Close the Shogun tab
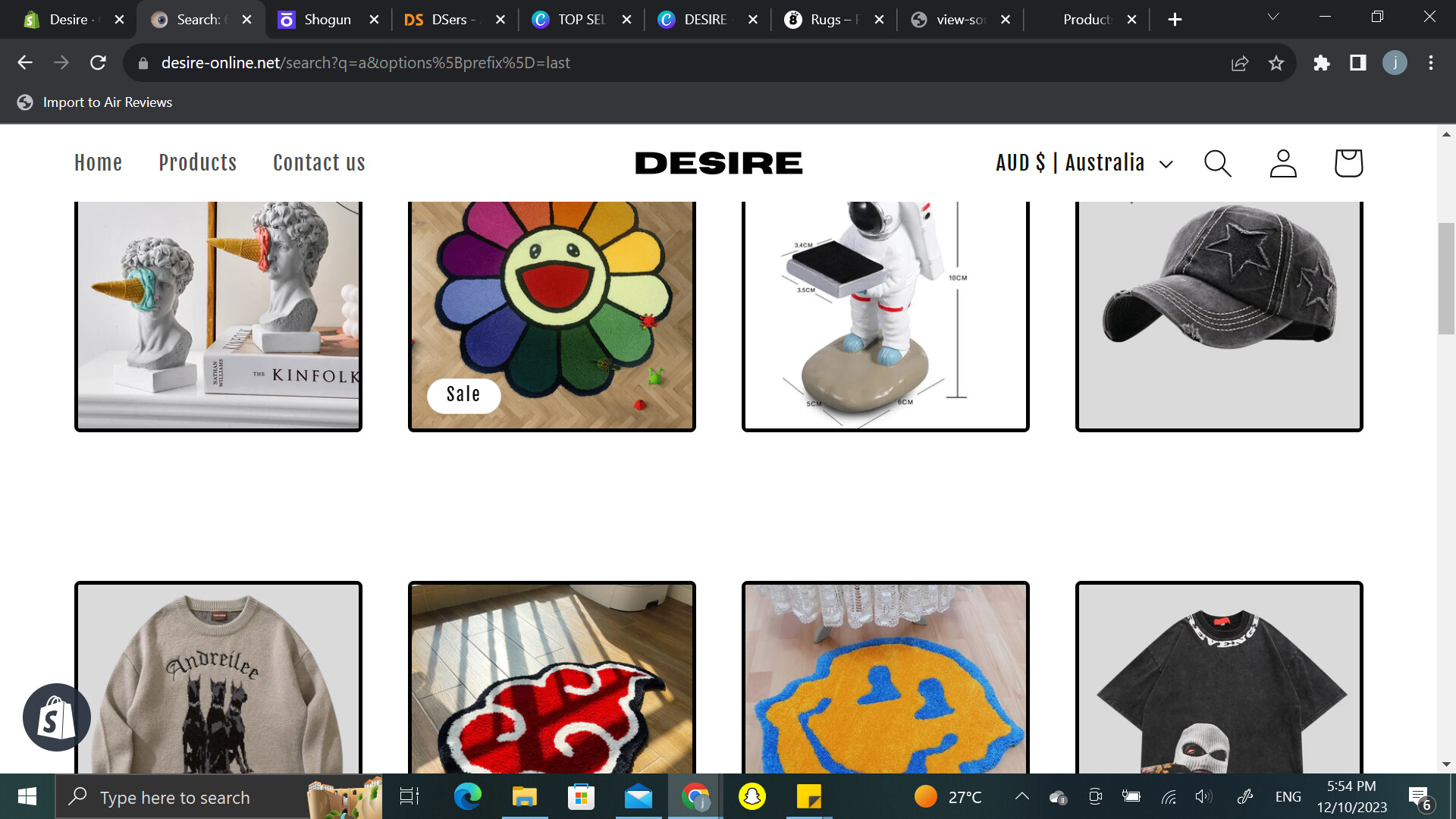This screenshot has width=1456, height=819. tap(374, 20)
